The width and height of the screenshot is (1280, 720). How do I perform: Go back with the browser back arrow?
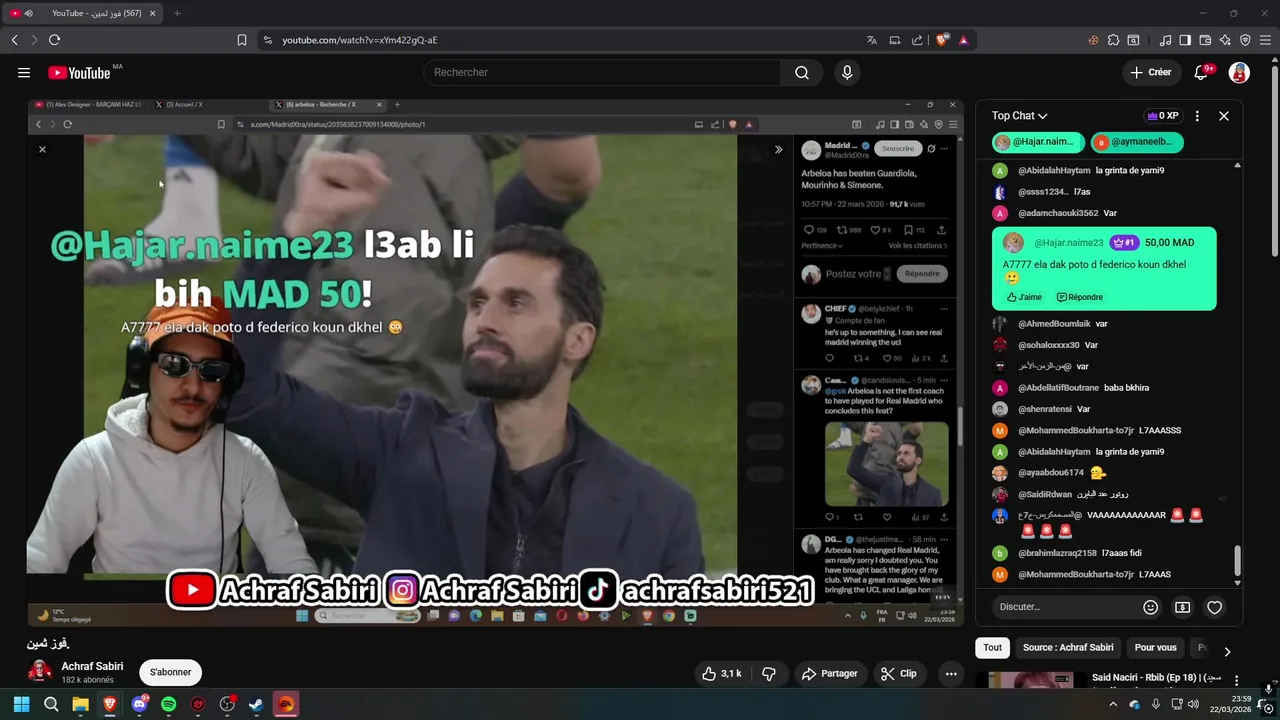coord(15,40)
